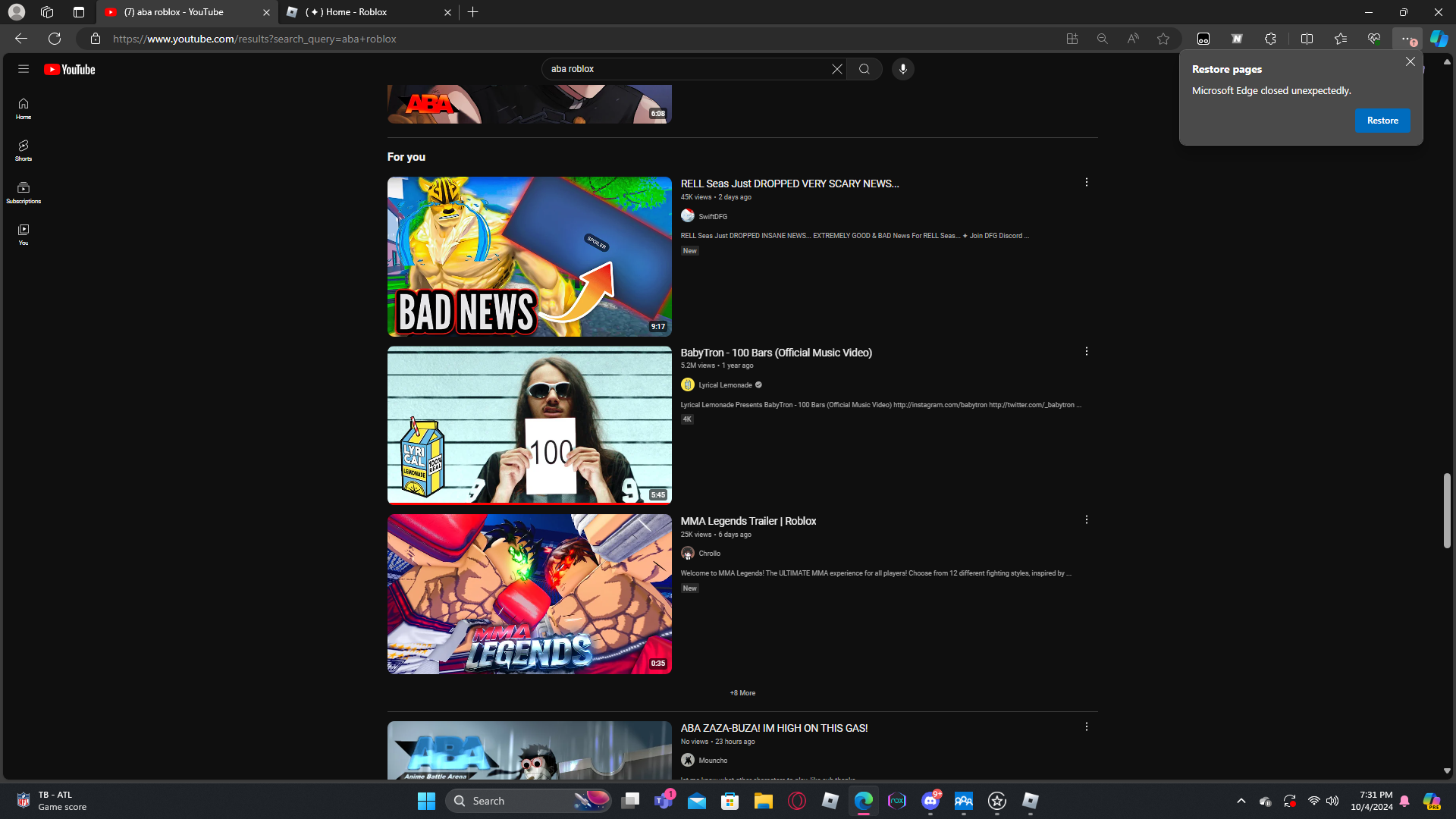
Task: Play the BabyTron 100 Bars thumbnail
Action: tap(529, 425)
